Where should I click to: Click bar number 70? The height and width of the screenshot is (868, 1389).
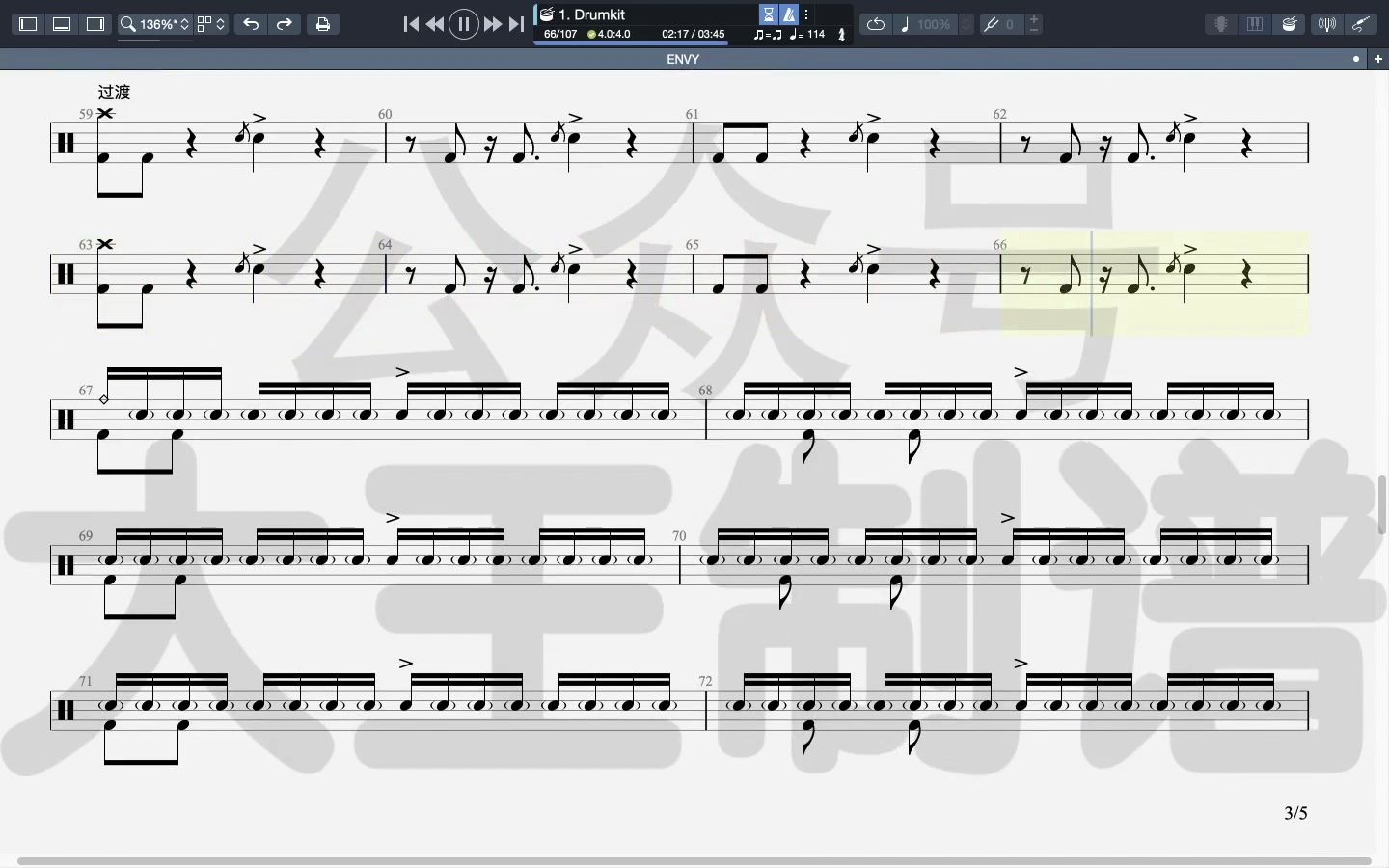tap(679, 536)
